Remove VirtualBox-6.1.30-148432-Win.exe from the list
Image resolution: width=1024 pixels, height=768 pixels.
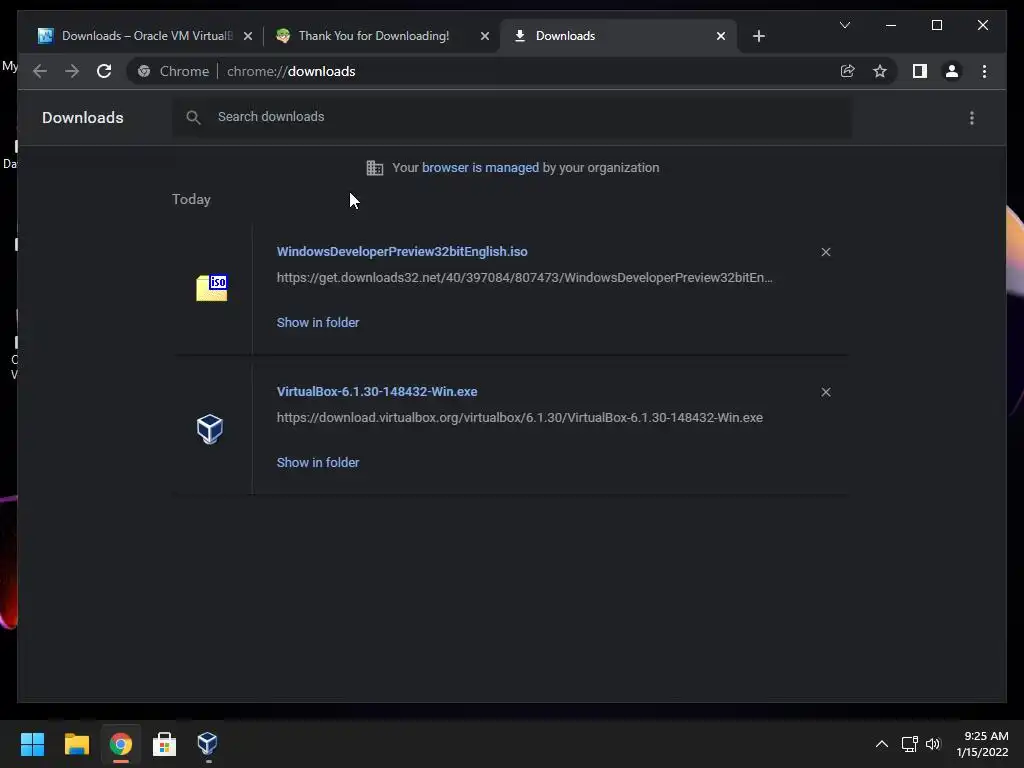825,392
